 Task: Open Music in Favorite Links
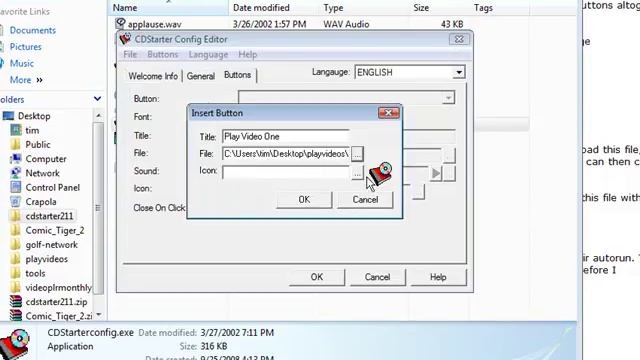point(22,64)
